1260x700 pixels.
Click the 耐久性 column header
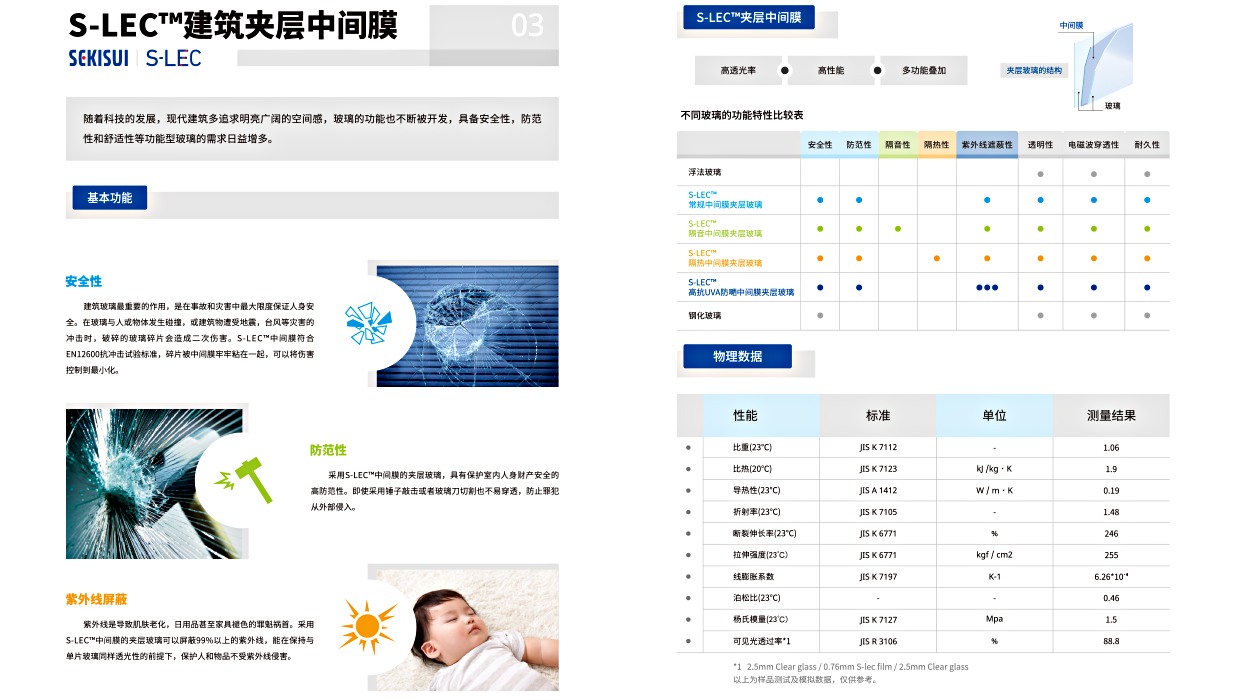click(1147, 145)
